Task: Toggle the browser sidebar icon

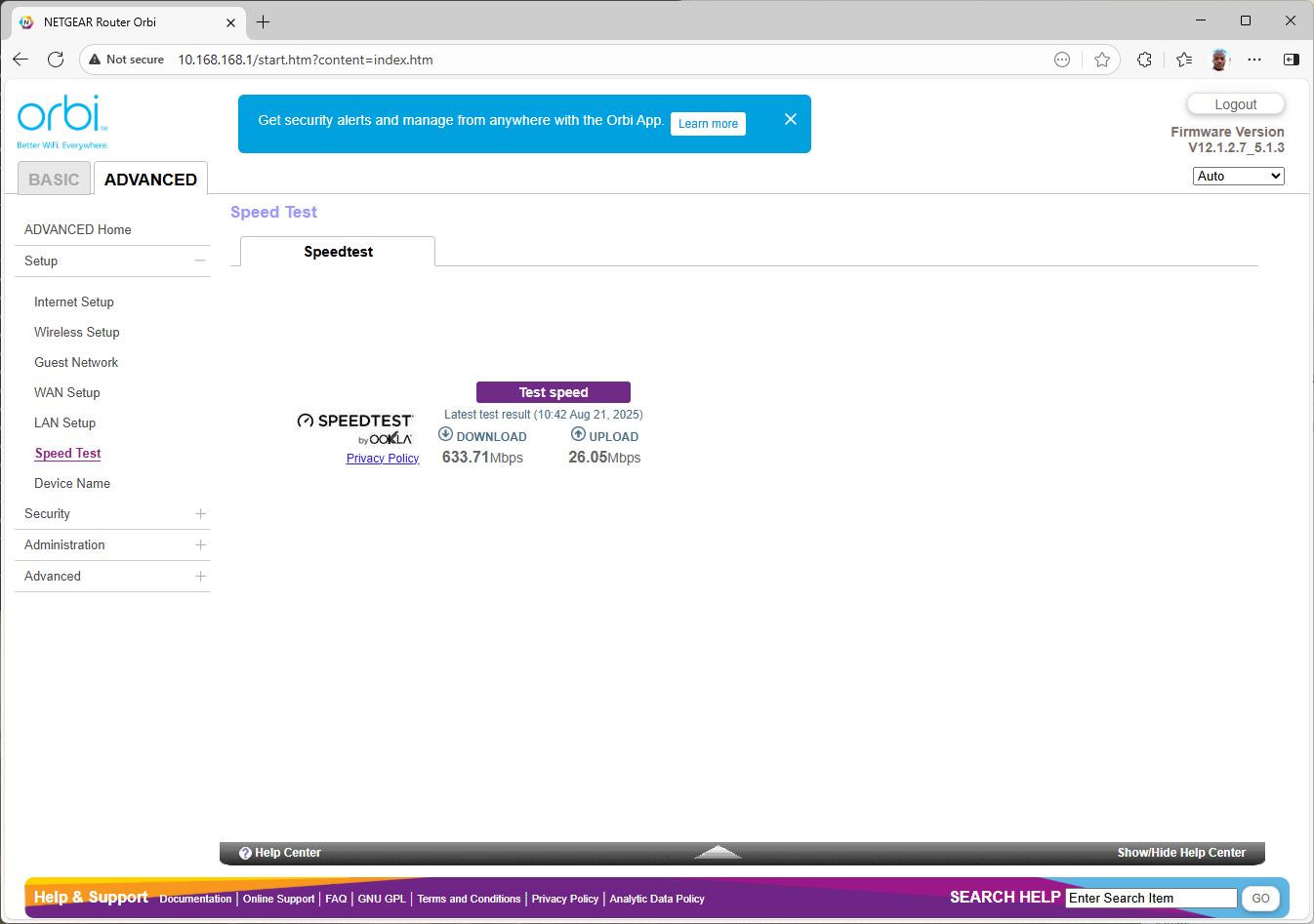Action: click(x=1292, y=60)
